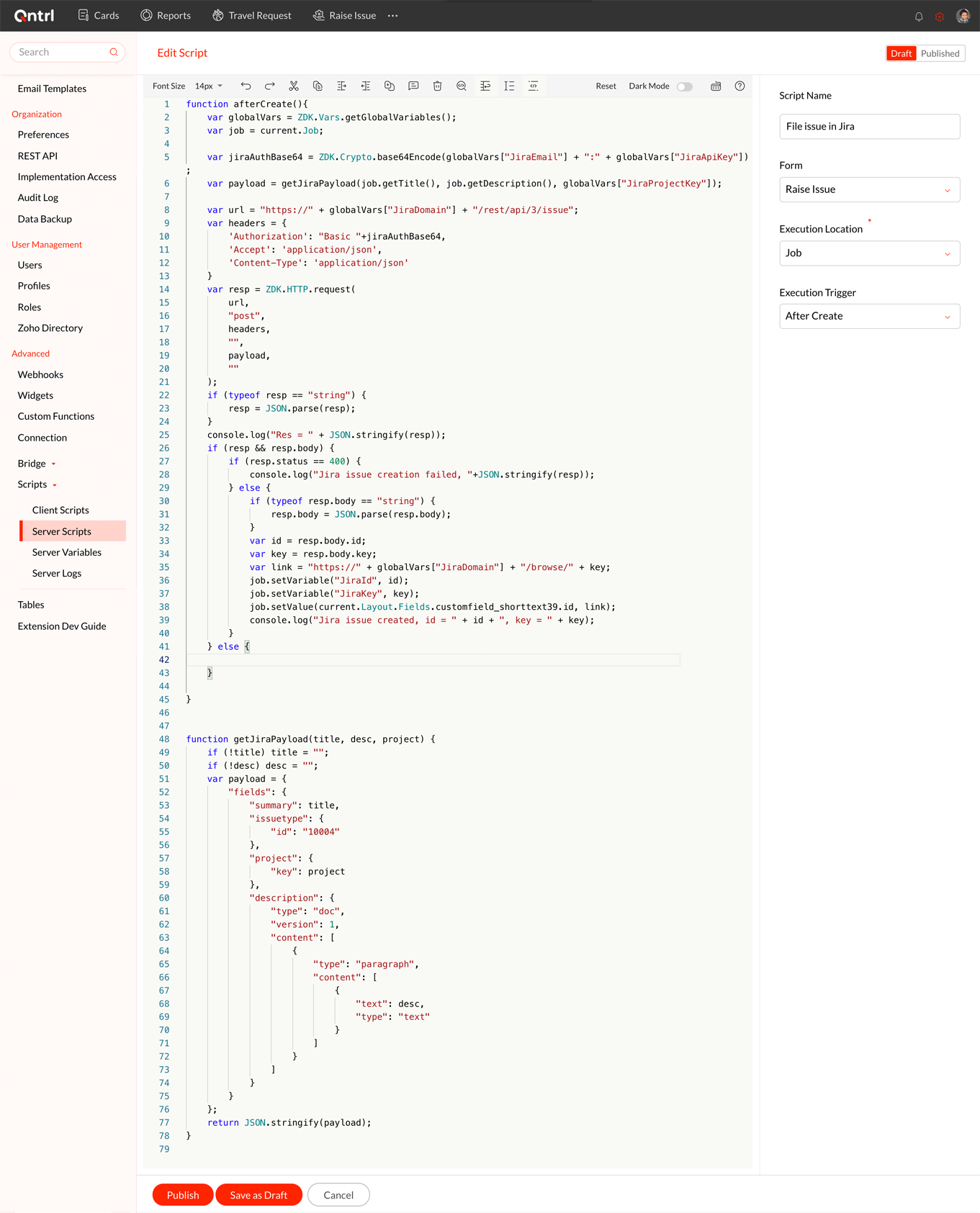Select Server Scripts in the sidebar

point(73,531)
